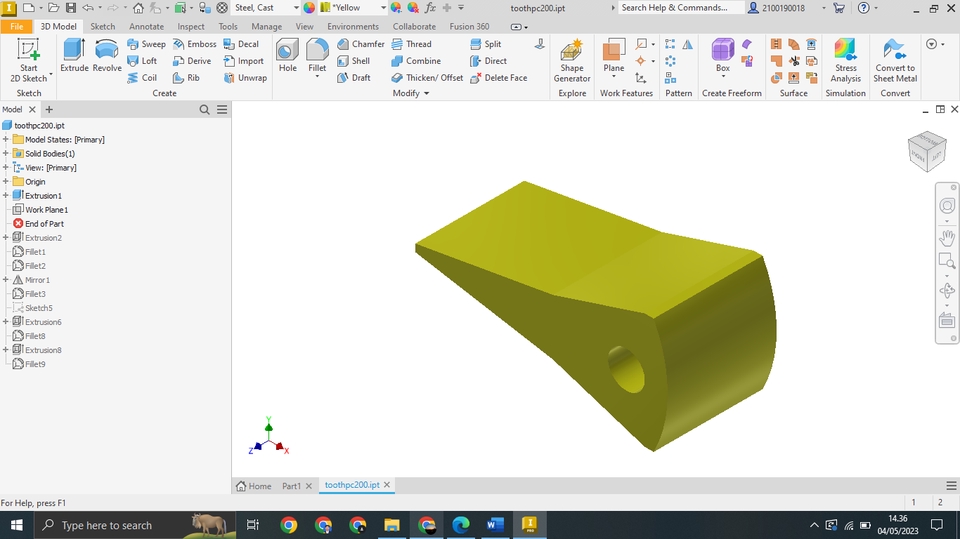The height and width of the screenshot is (539, 960).
Task: Start a new 2D Sketch
Action: pos(28,60)
